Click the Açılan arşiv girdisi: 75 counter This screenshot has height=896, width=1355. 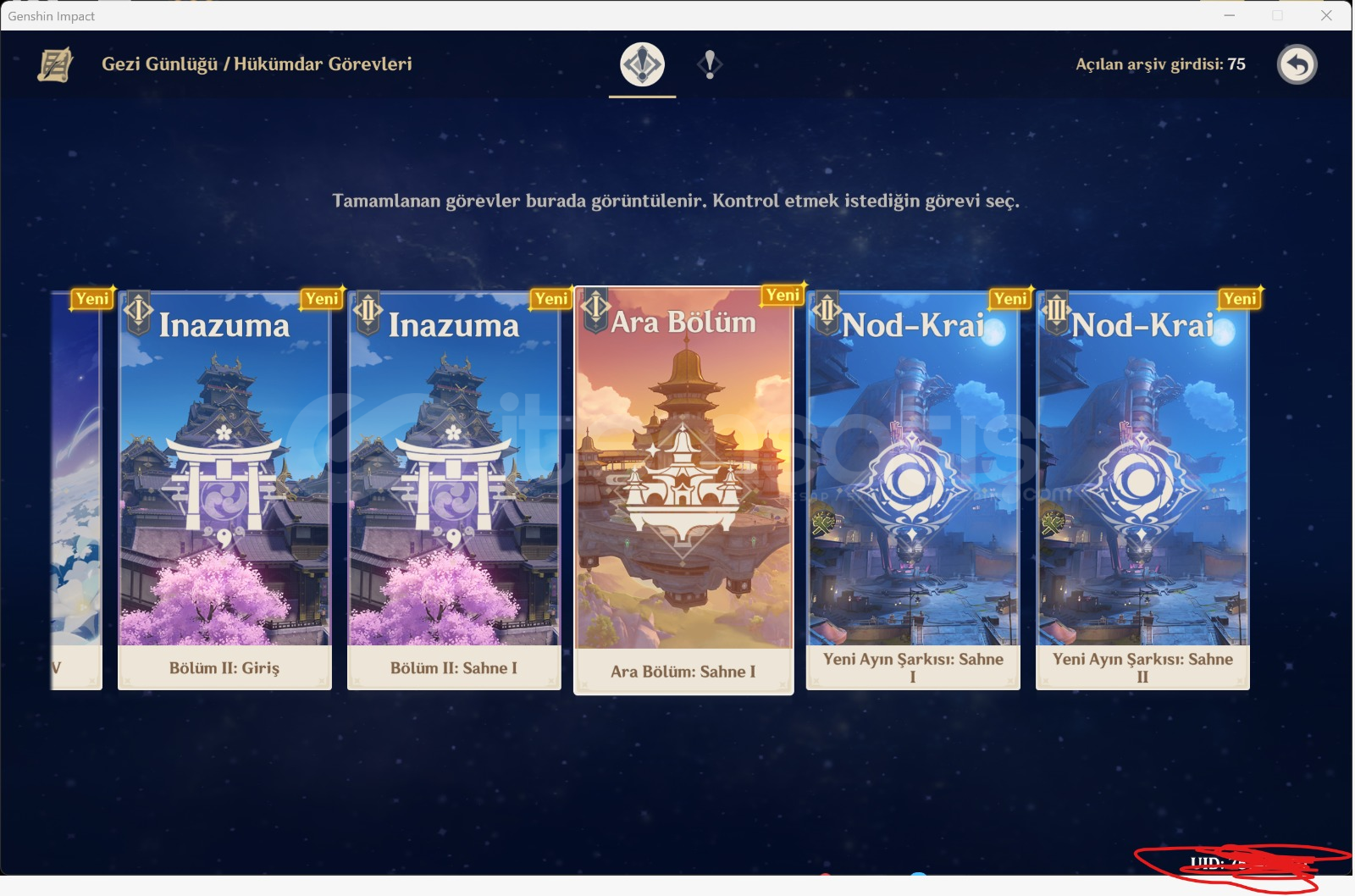pos(1160,64)
